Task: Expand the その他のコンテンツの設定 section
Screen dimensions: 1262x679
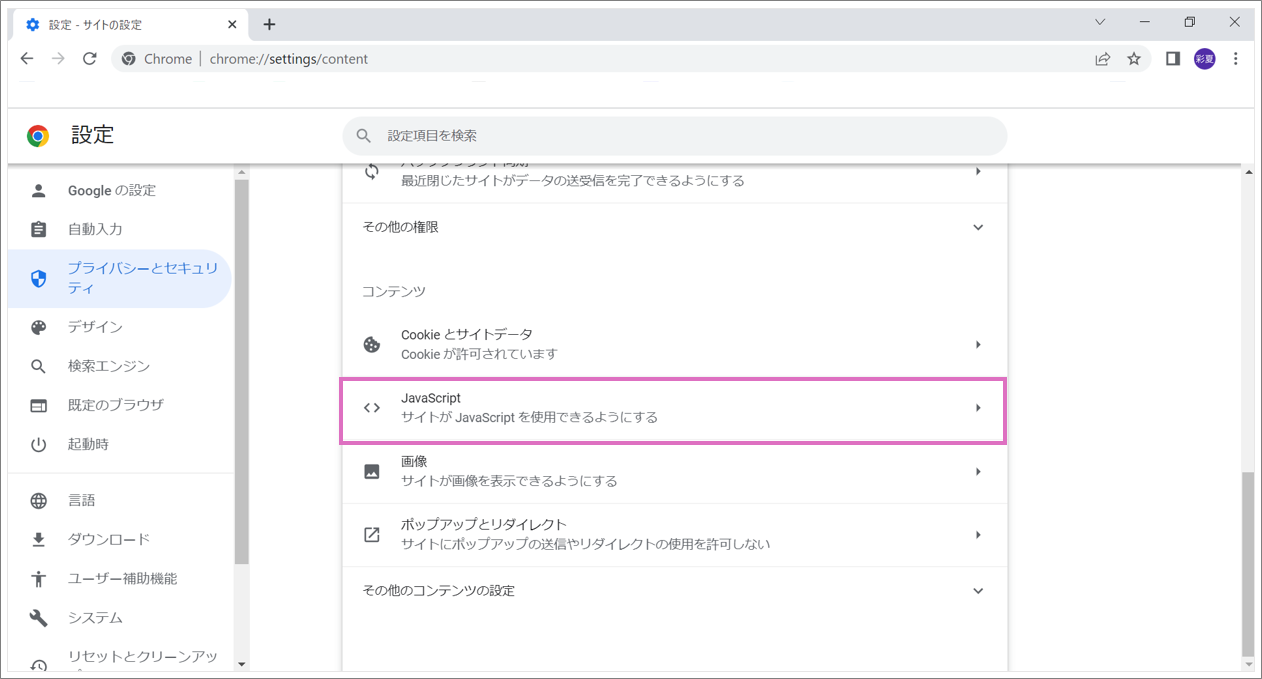Action: [x=674, y=591]
